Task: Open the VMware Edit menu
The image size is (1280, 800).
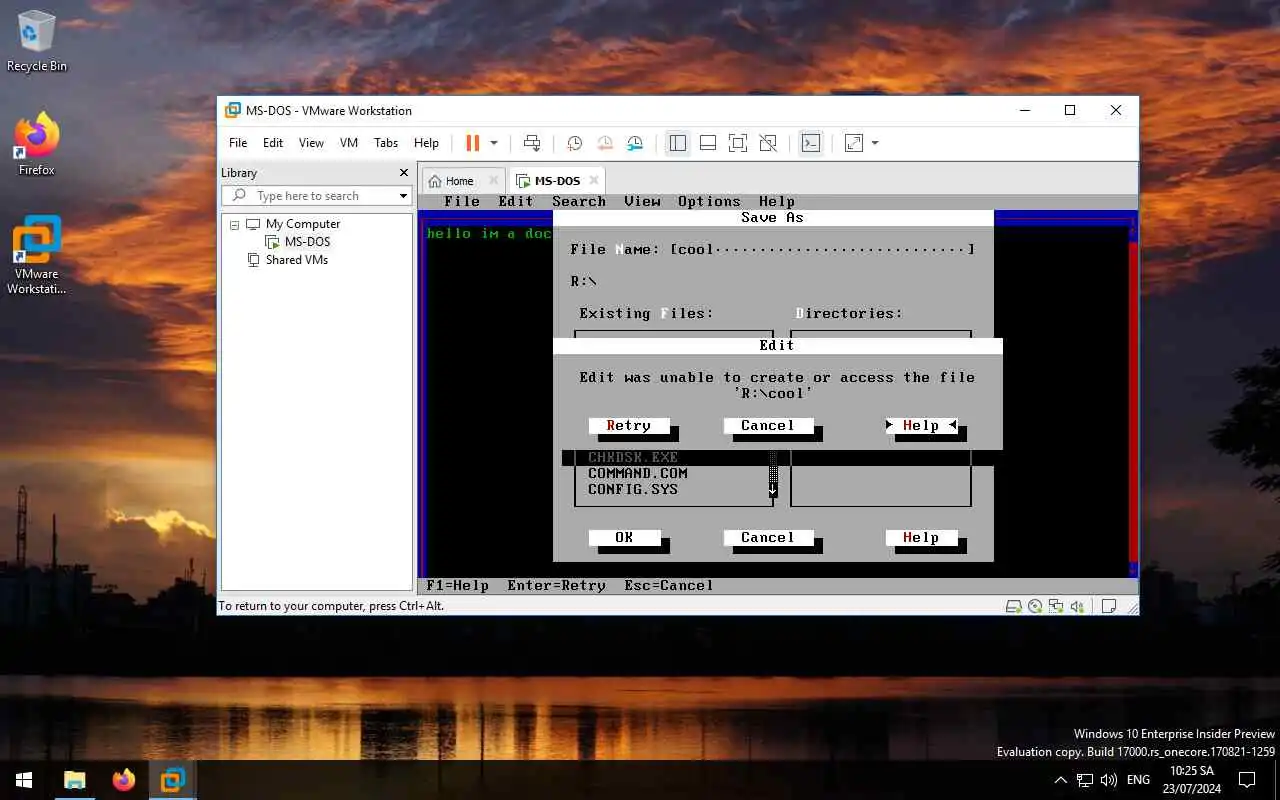Action: pyautogui.click(x=273, y=143)
